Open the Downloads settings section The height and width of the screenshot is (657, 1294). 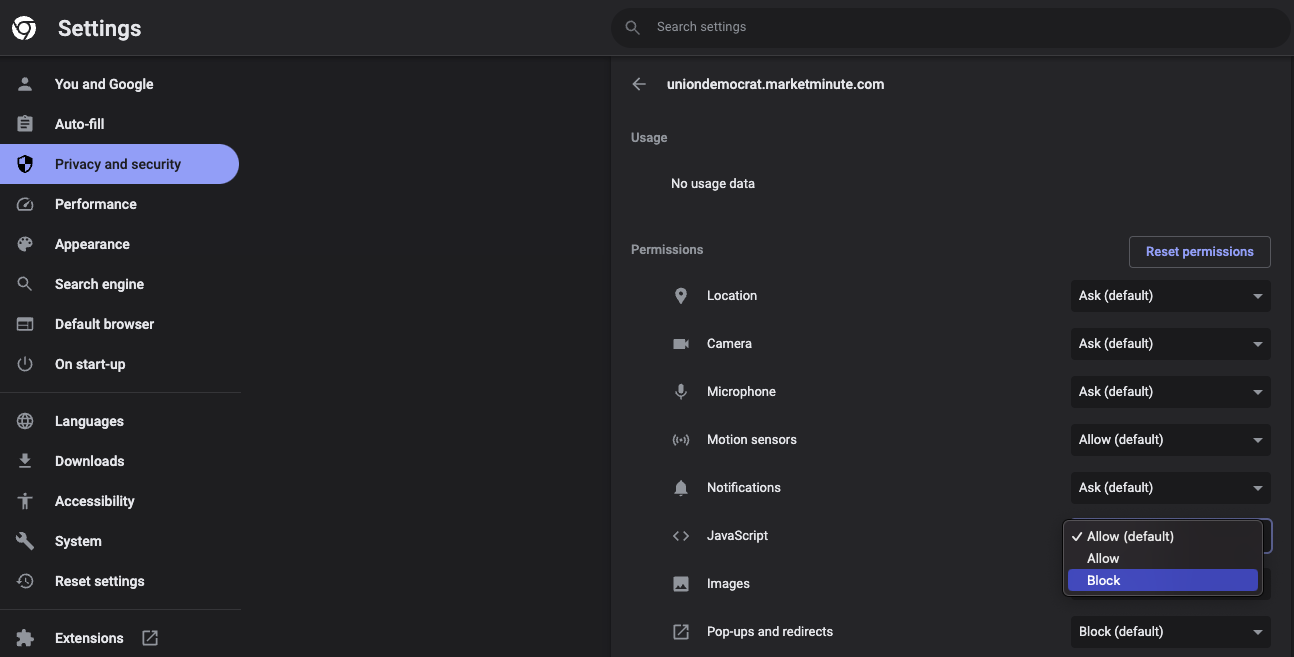point(90,461)
